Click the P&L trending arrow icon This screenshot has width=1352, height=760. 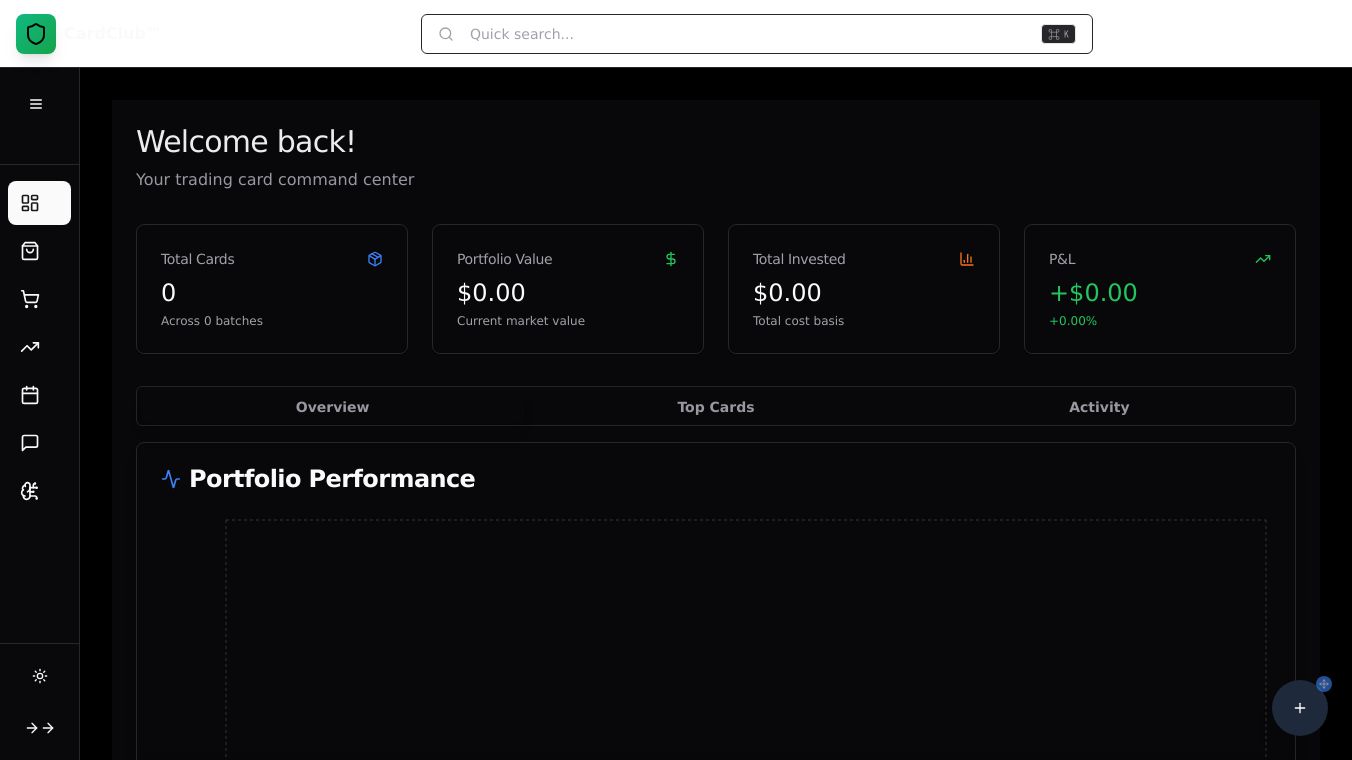1263,259
